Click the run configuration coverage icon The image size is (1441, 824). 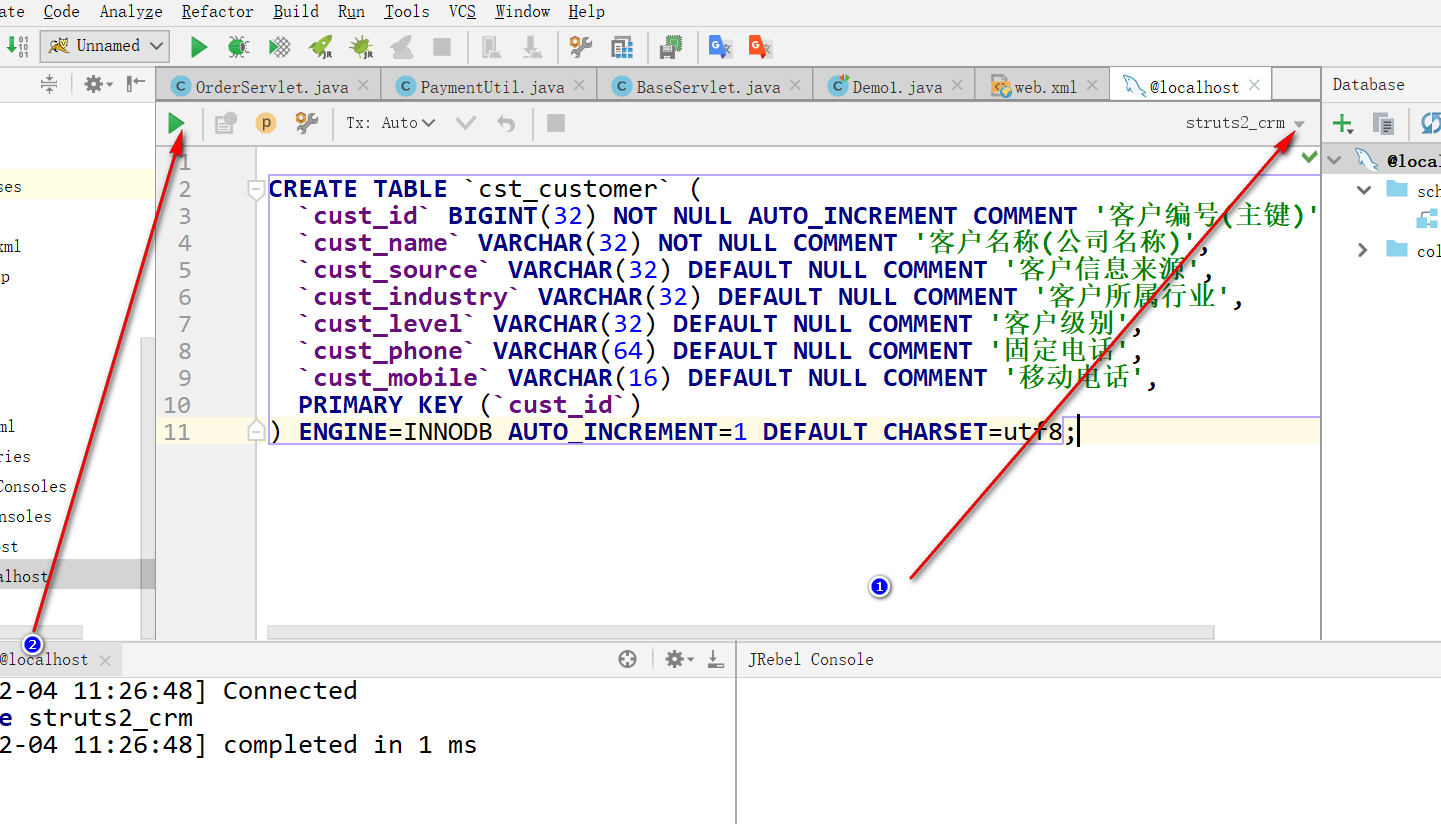click(278, 46)
